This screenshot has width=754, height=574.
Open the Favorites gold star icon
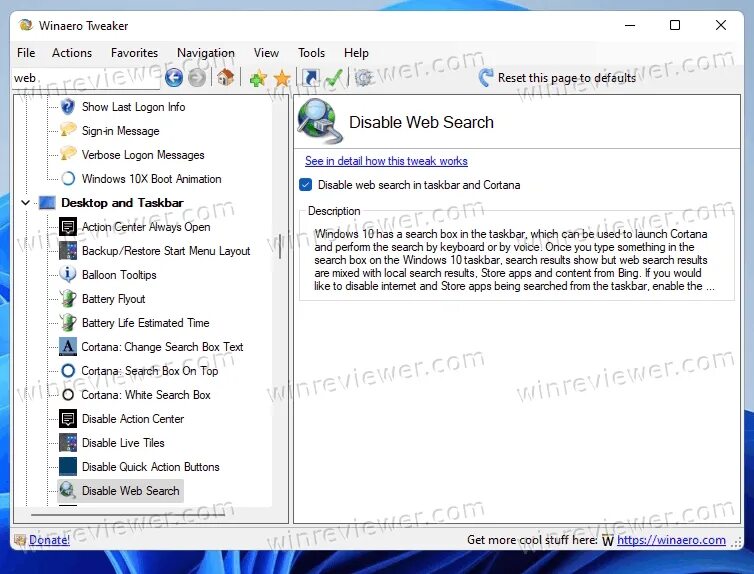[x=282, y=78]
